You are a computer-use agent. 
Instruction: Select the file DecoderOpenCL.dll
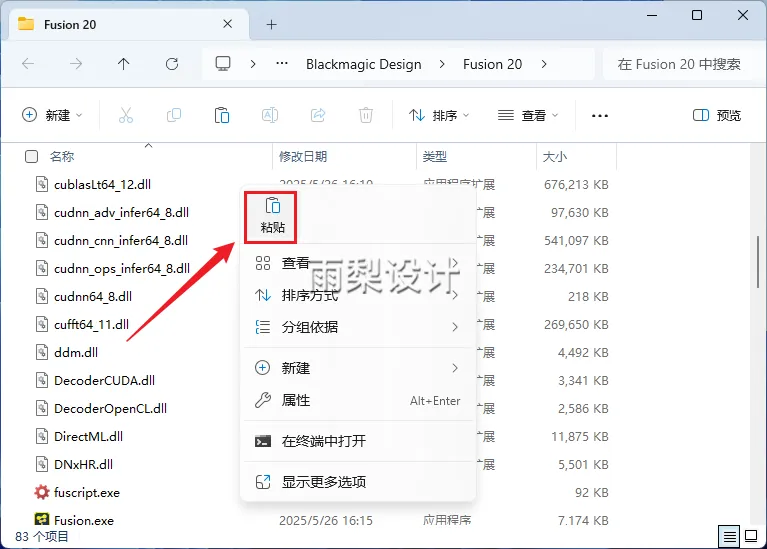pos(110,408)
